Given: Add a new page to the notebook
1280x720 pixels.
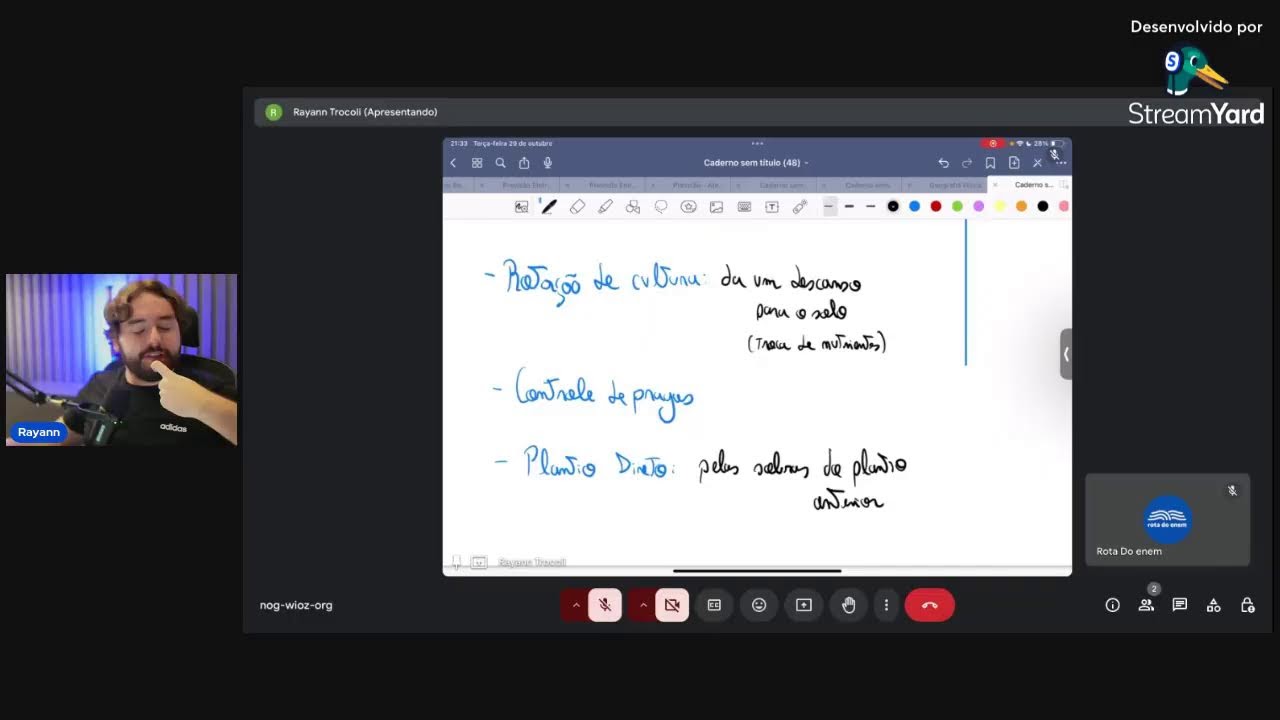Looking at the screenshot, I should click(x=1014, y=163).
